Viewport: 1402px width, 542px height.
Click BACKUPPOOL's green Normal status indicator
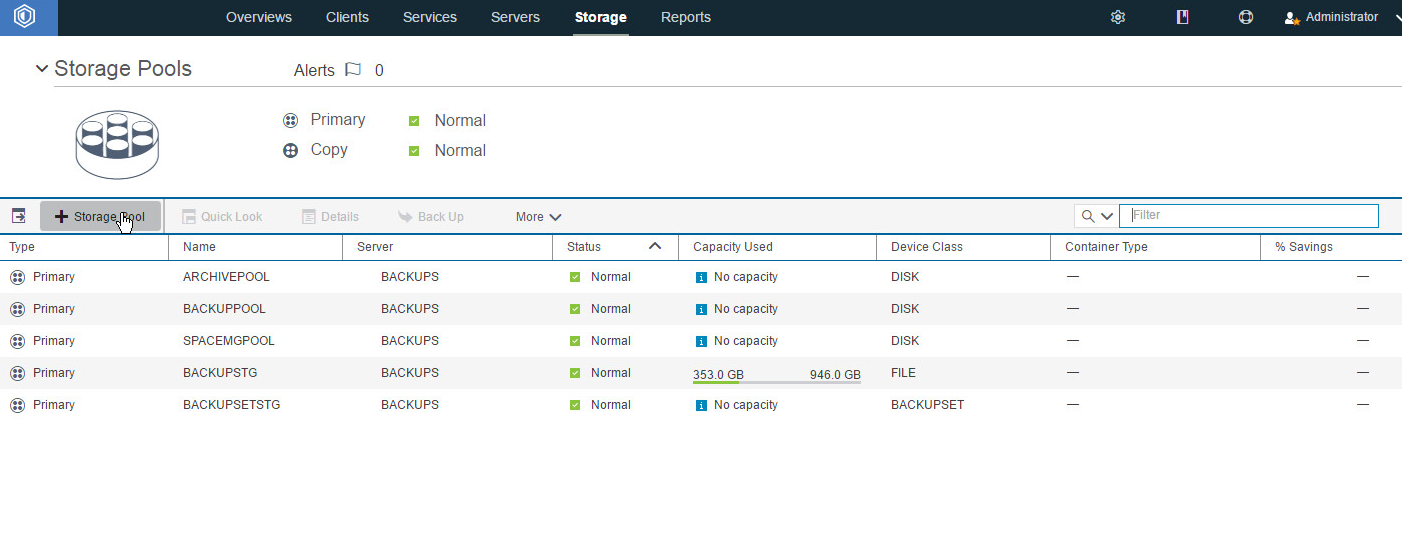click(575, 309)
